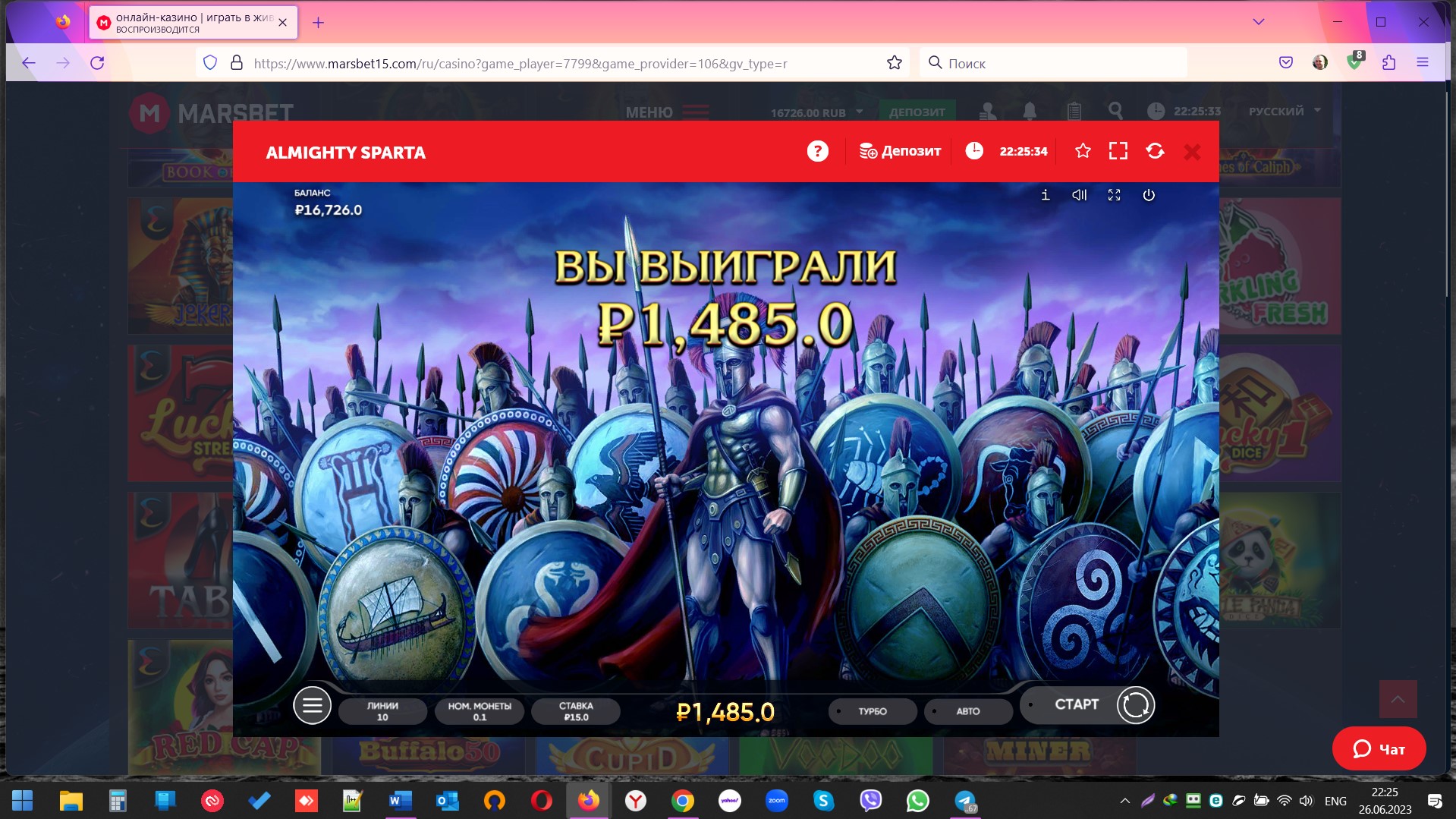This screenshot has height=819, width=1456.
Task: Change the ЛИНИИ 10 lines setting
Action: point(382,711)
